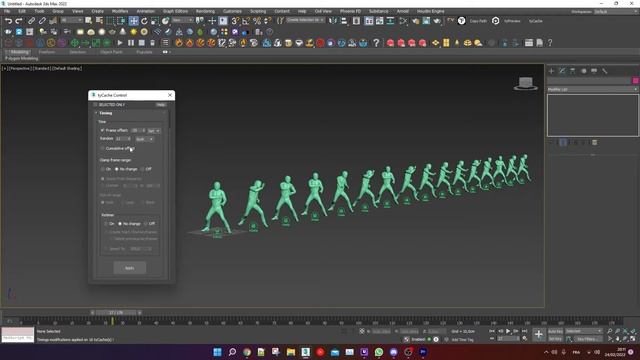640x360 pixels.
Task: Click the Pause simulation icon
Action: [131, 42]
